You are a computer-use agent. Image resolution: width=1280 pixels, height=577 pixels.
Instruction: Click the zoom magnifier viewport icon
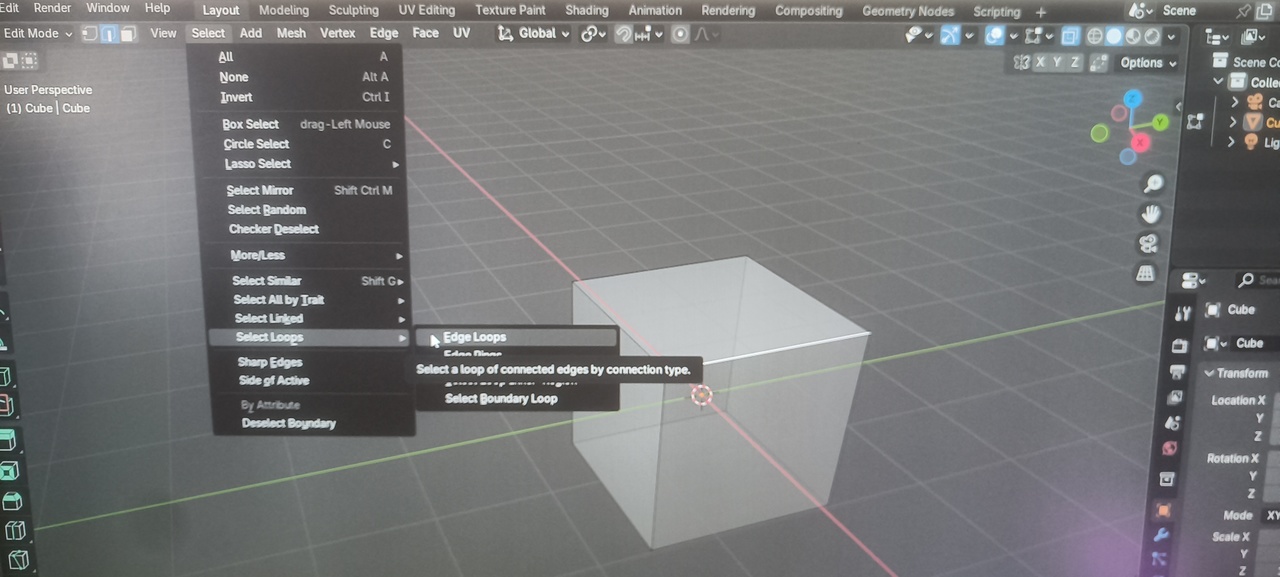pos(1153,184)
